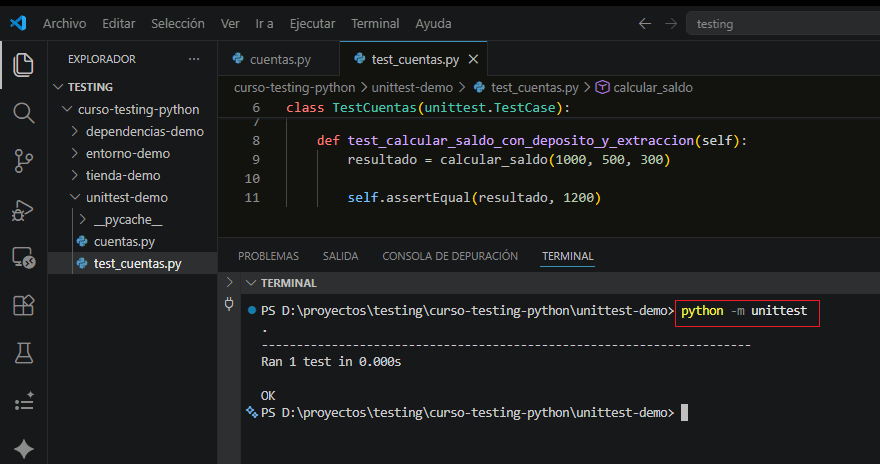Open the Selección menu

[x=178, y=24]
